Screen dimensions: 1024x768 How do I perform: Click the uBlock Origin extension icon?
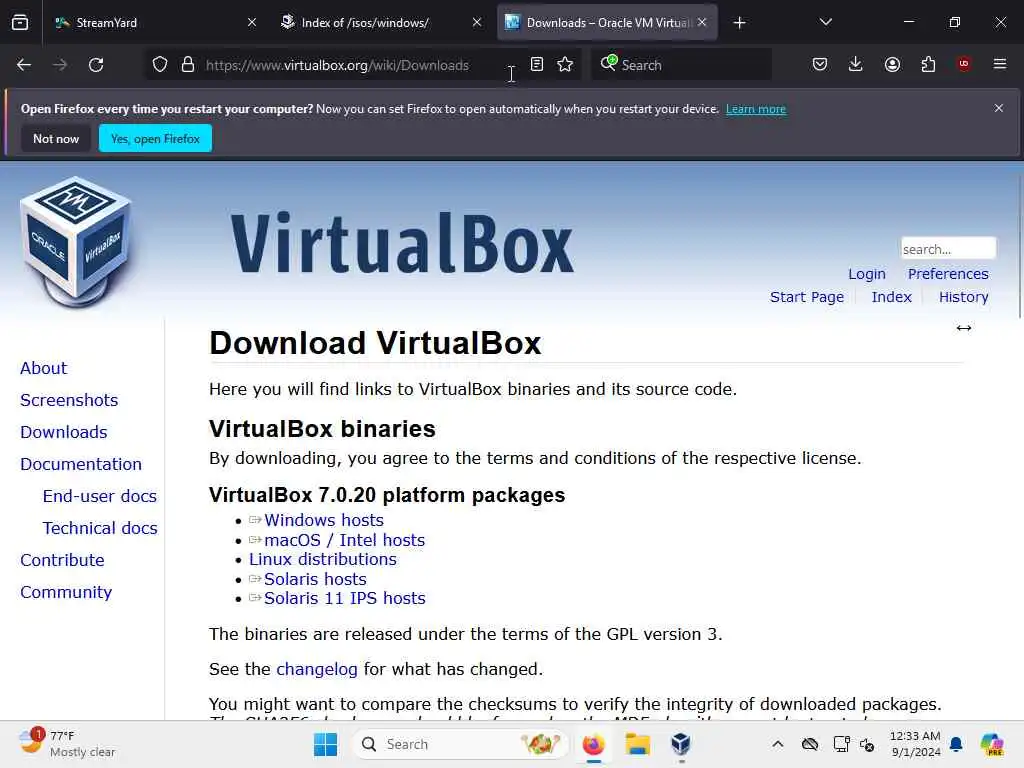coord(964,64)
